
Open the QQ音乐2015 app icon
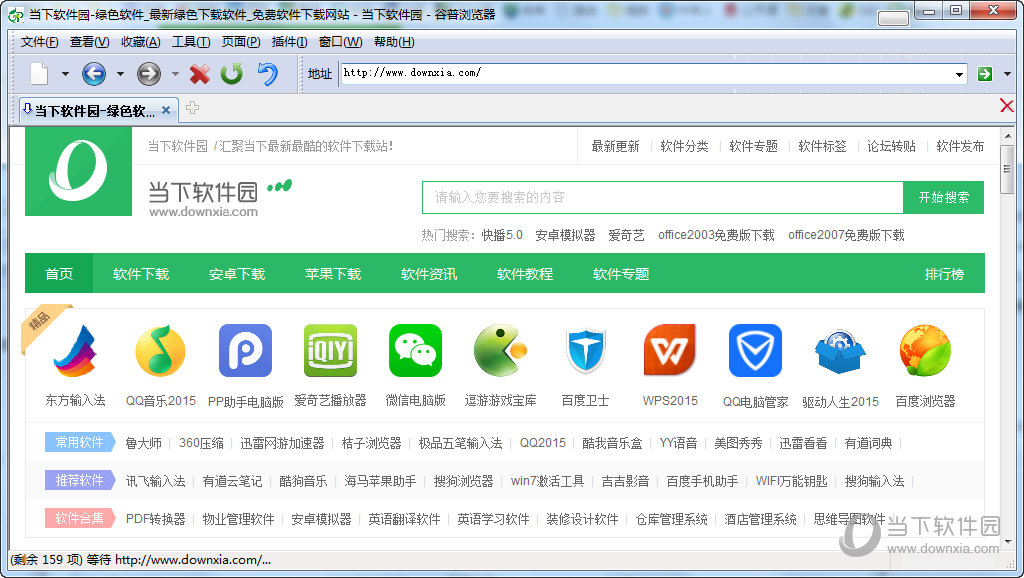pyautogui.click(x=161, y=351)
